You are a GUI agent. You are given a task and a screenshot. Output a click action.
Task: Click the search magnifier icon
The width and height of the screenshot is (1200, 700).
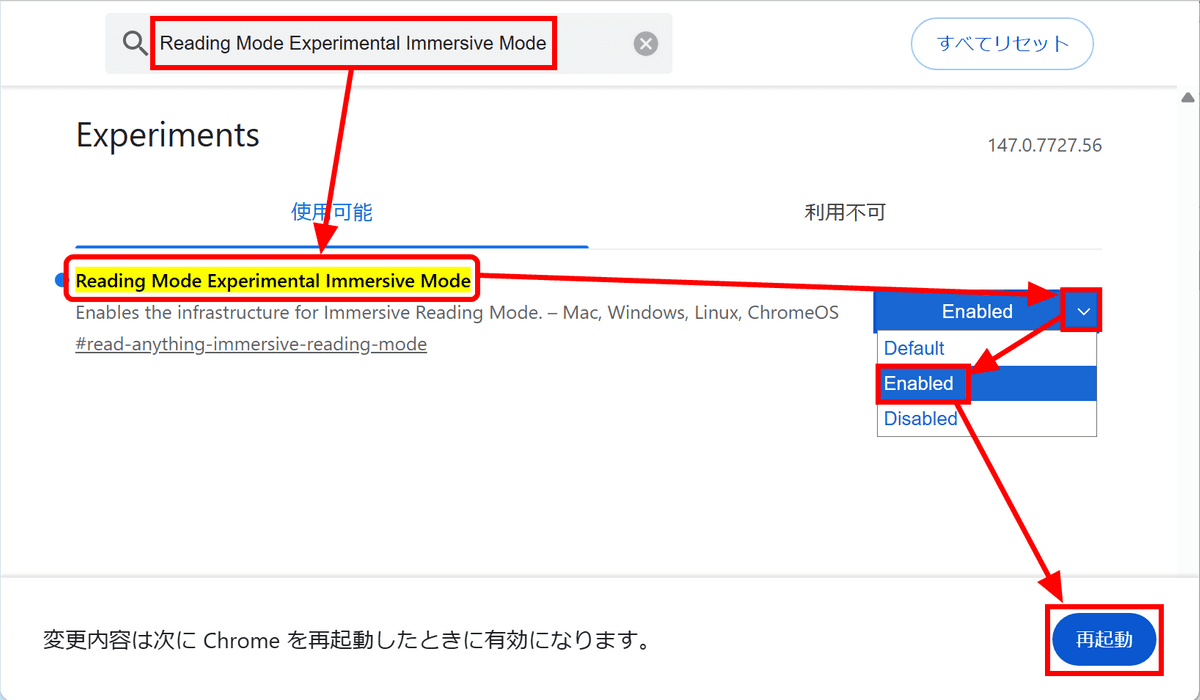click(x=135, y=43)
